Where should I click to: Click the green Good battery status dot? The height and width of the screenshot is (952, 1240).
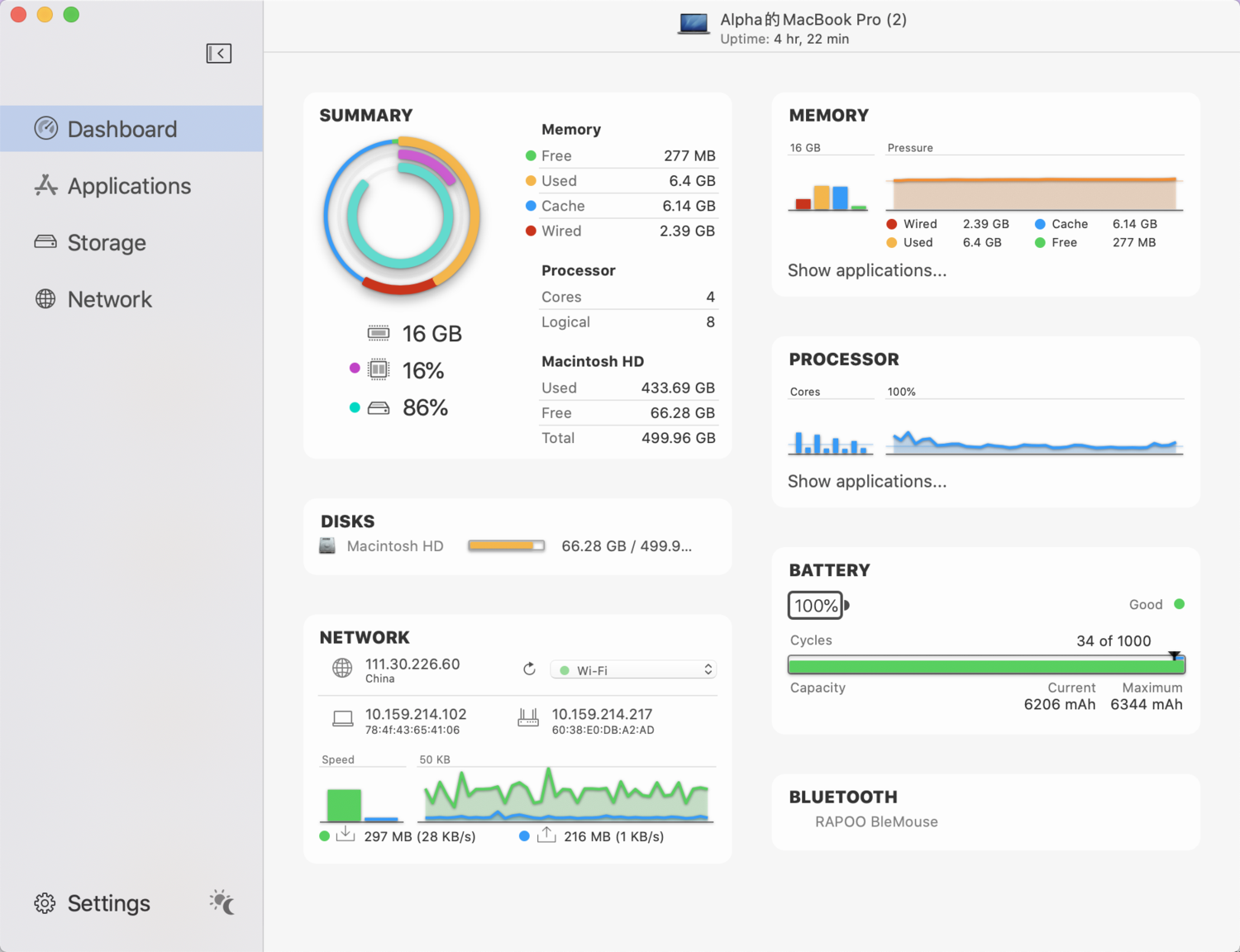point(1179,604)
